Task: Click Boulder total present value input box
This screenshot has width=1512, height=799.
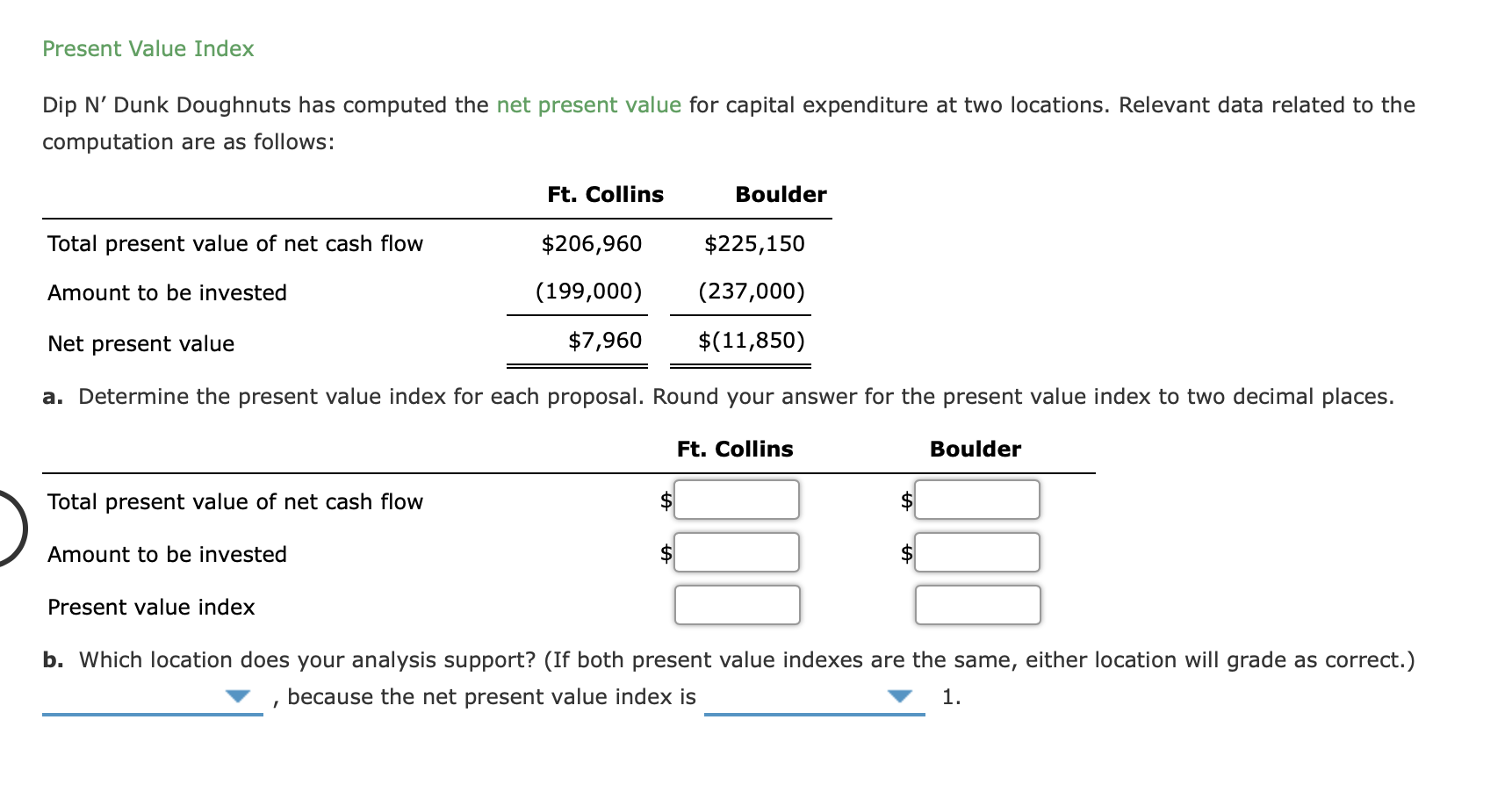Action: click(x=976, y=500)
